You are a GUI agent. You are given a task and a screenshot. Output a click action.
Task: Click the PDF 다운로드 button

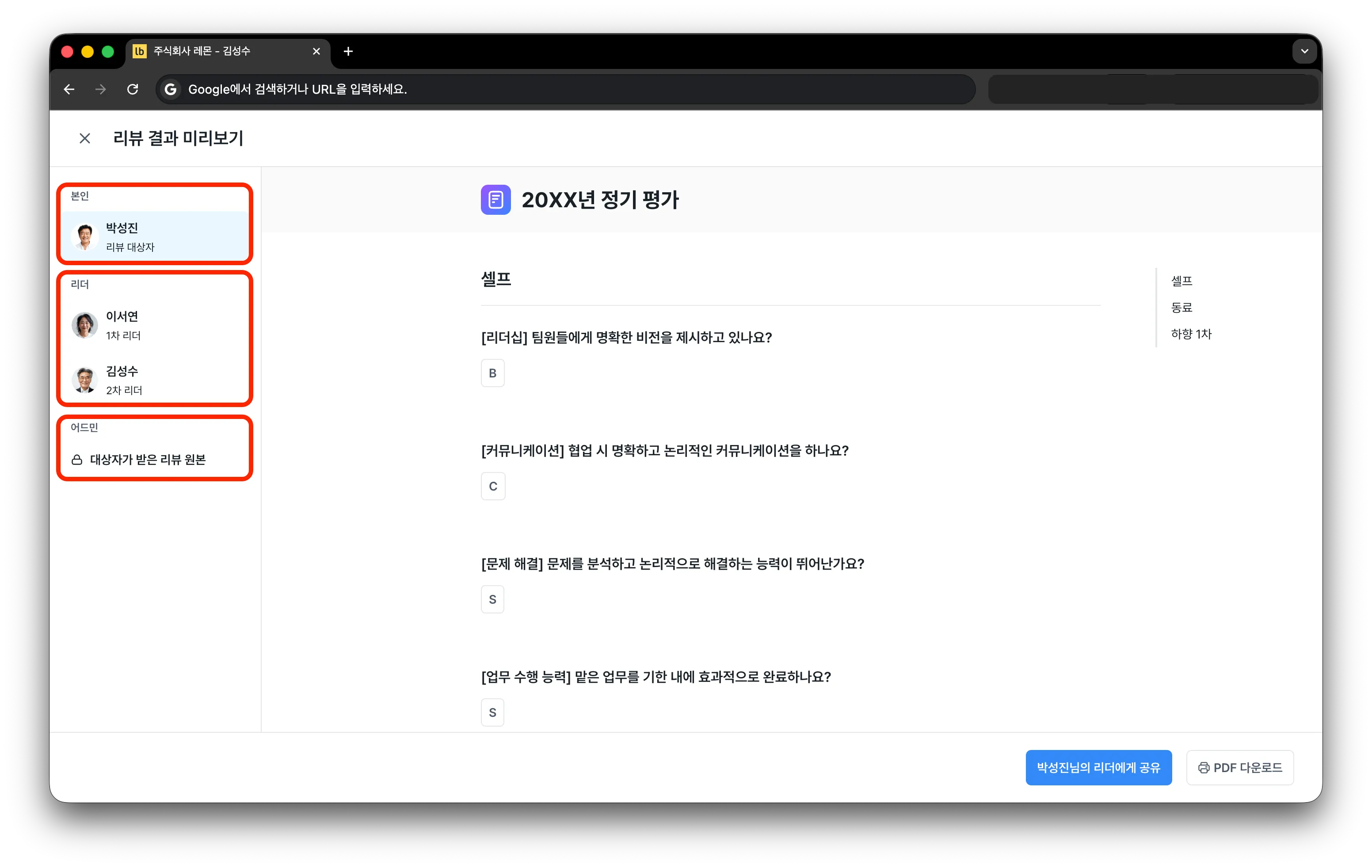point(1239,767)
